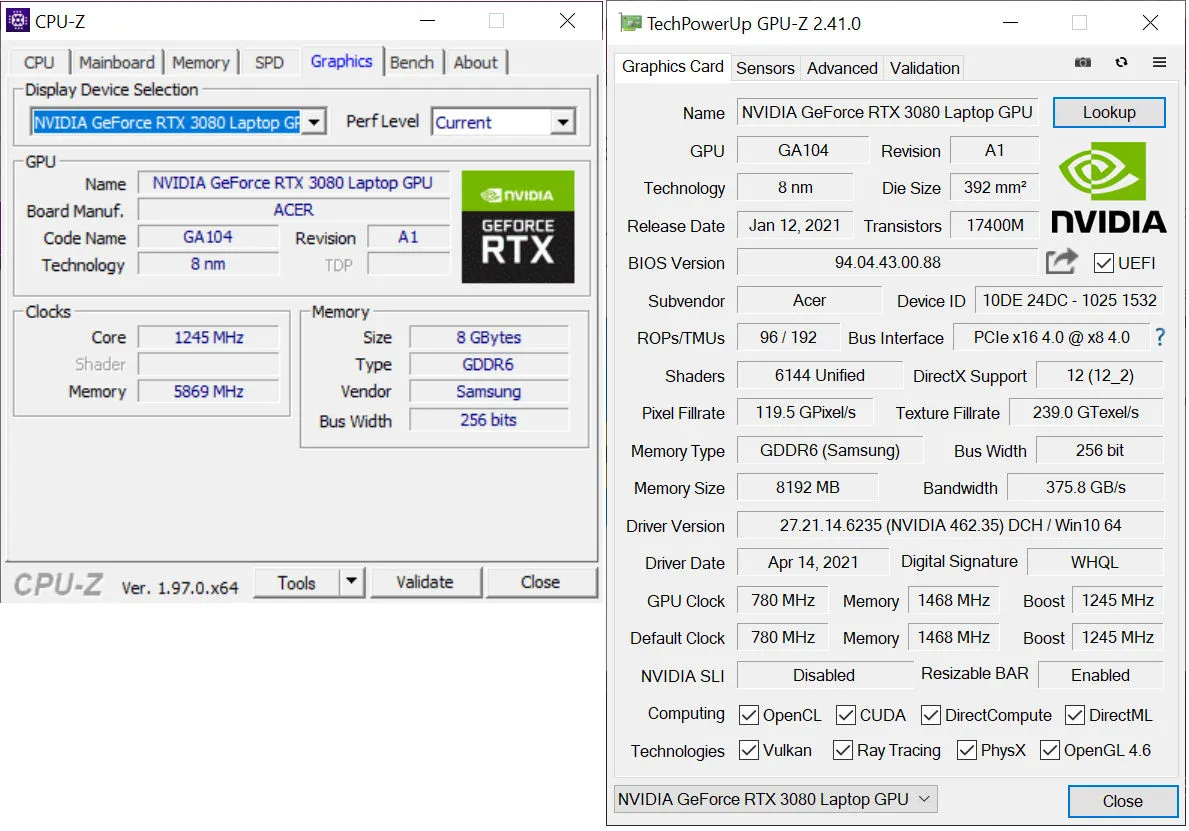Screen dimensions: 1189x831
Task: Switch to the Mainboard tab in CPU-Z
Action: [117, 62]
